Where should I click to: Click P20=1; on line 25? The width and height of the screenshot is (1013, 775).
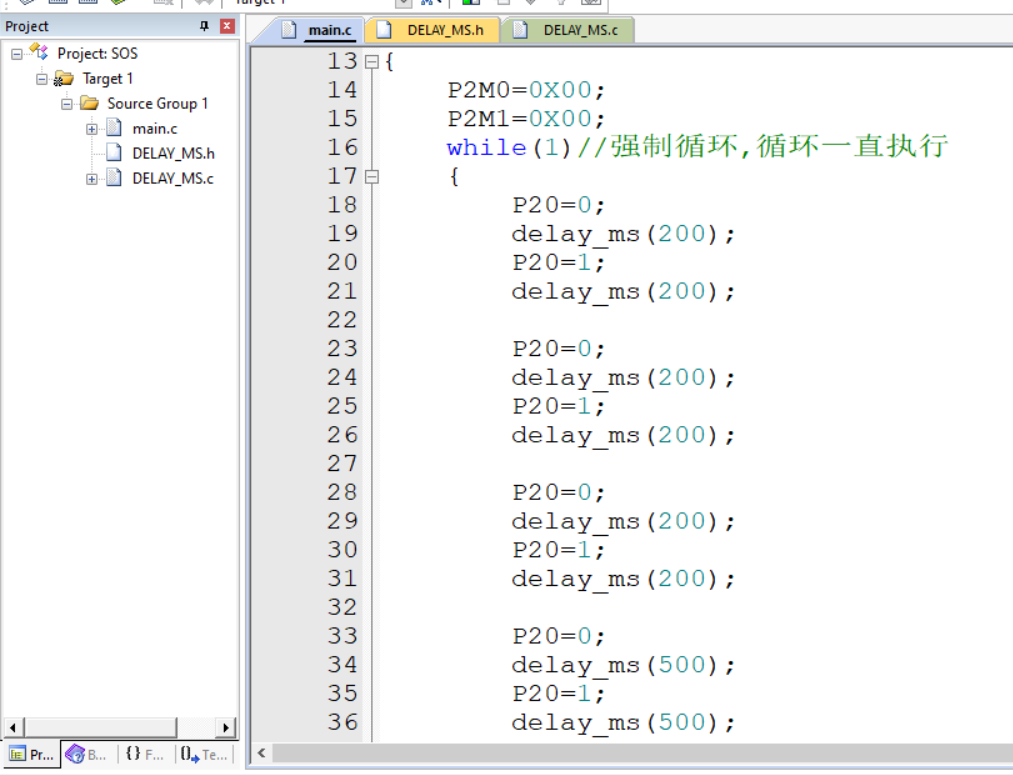(559, 407)
